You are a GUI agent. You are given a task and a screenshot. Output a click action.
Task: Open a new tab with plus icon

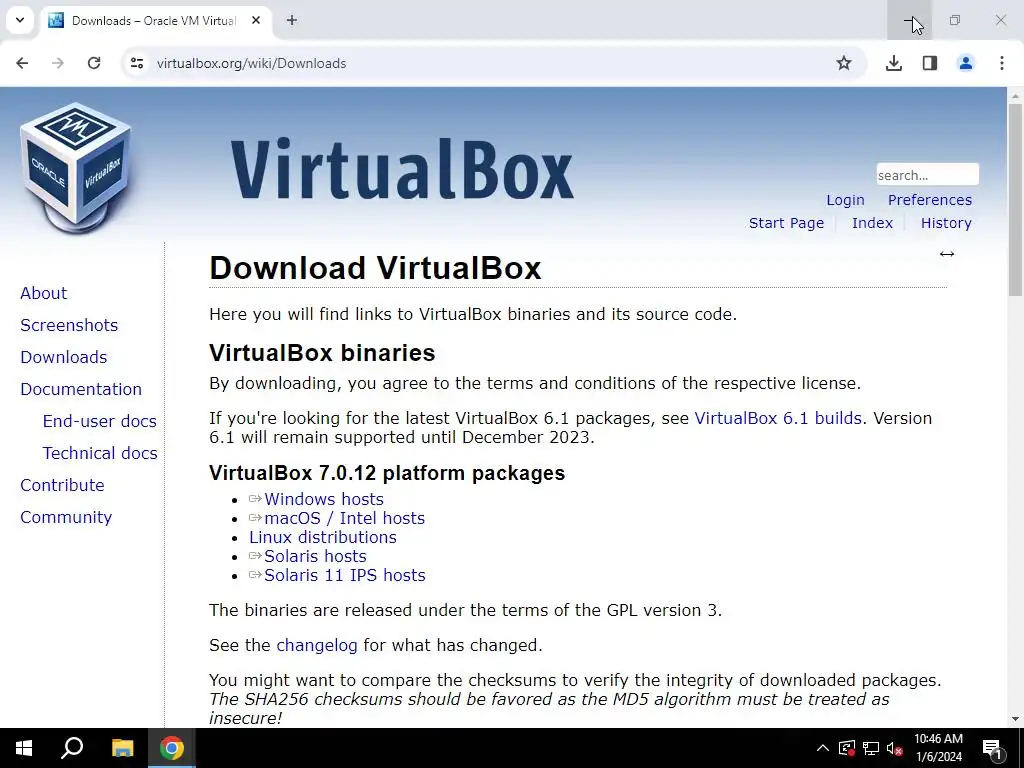click(292, 20)
